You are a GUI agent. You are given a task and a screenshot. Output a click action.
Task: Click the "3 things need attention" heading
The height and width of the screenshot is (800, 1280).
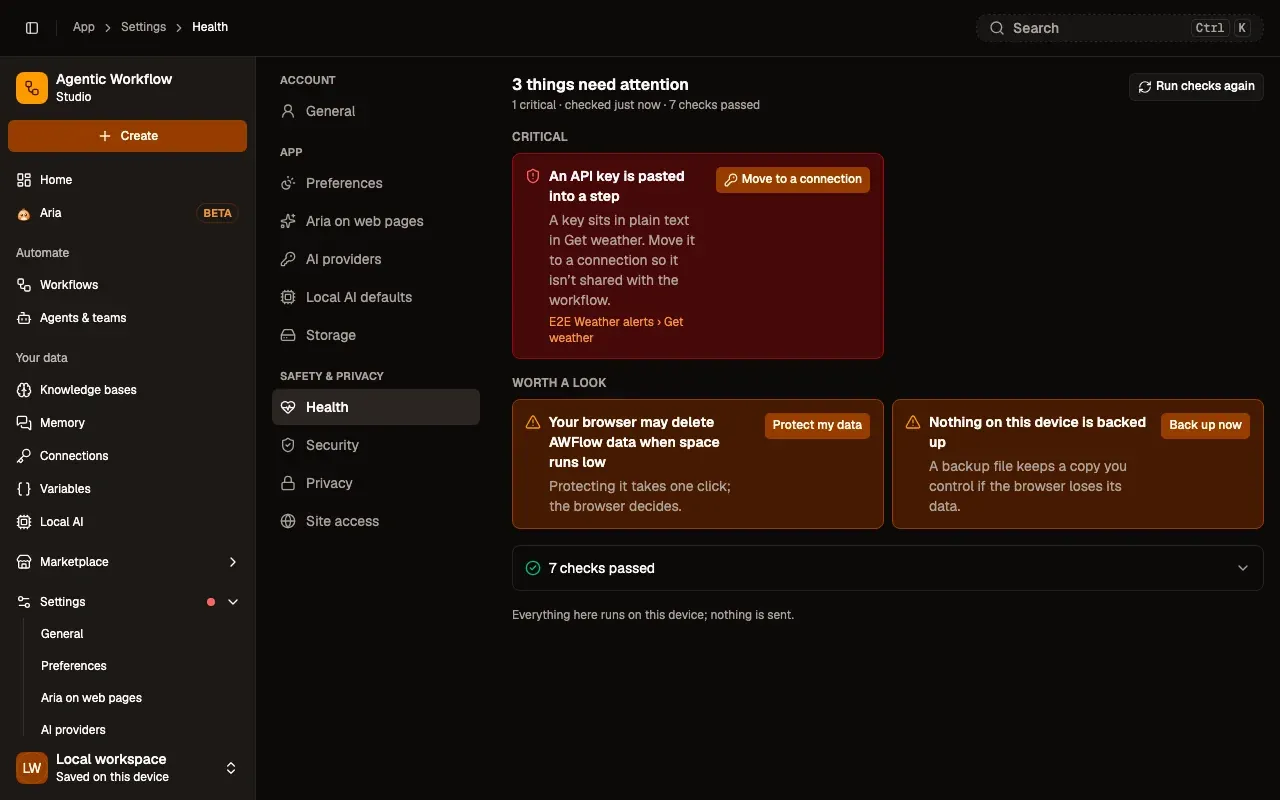click(600, 85)
